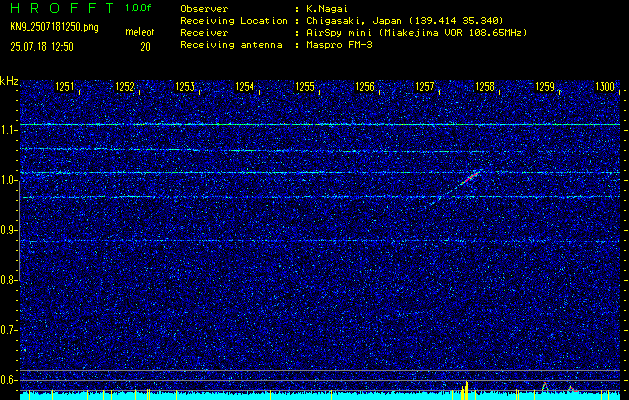Select the file name KN9_2507181250.png

[54, 28]
